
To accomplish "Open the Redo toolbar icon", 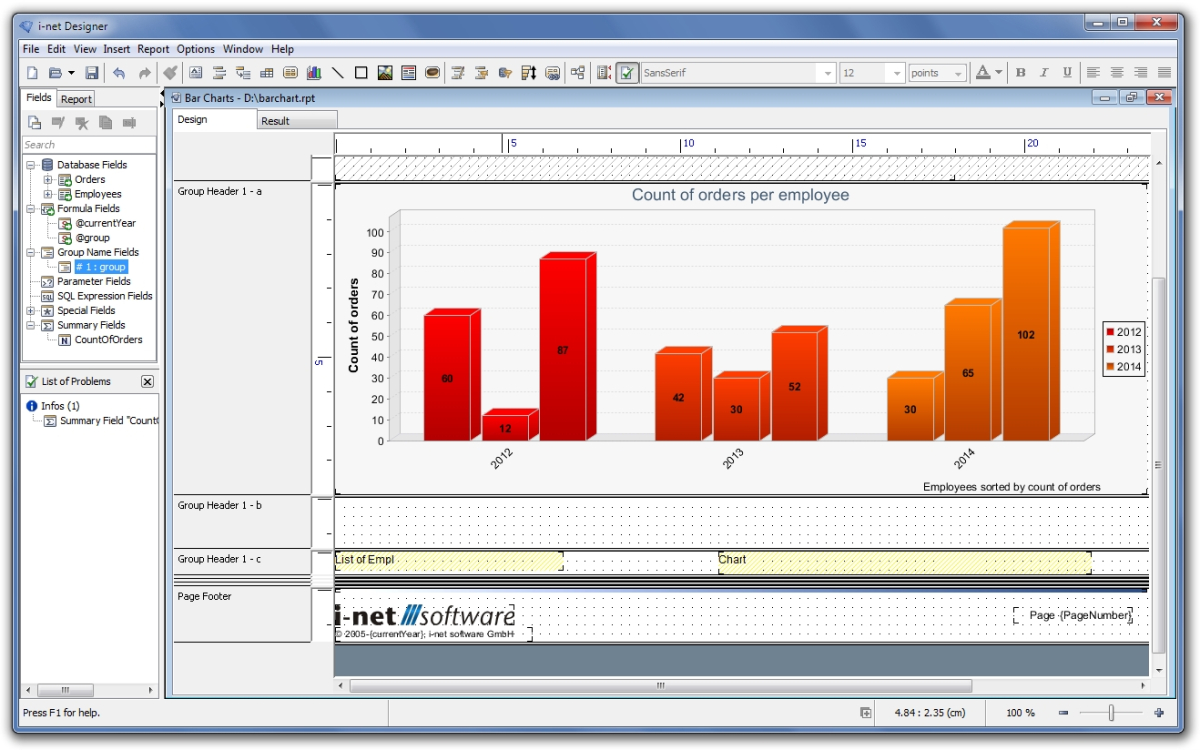I will pos(143,71).
